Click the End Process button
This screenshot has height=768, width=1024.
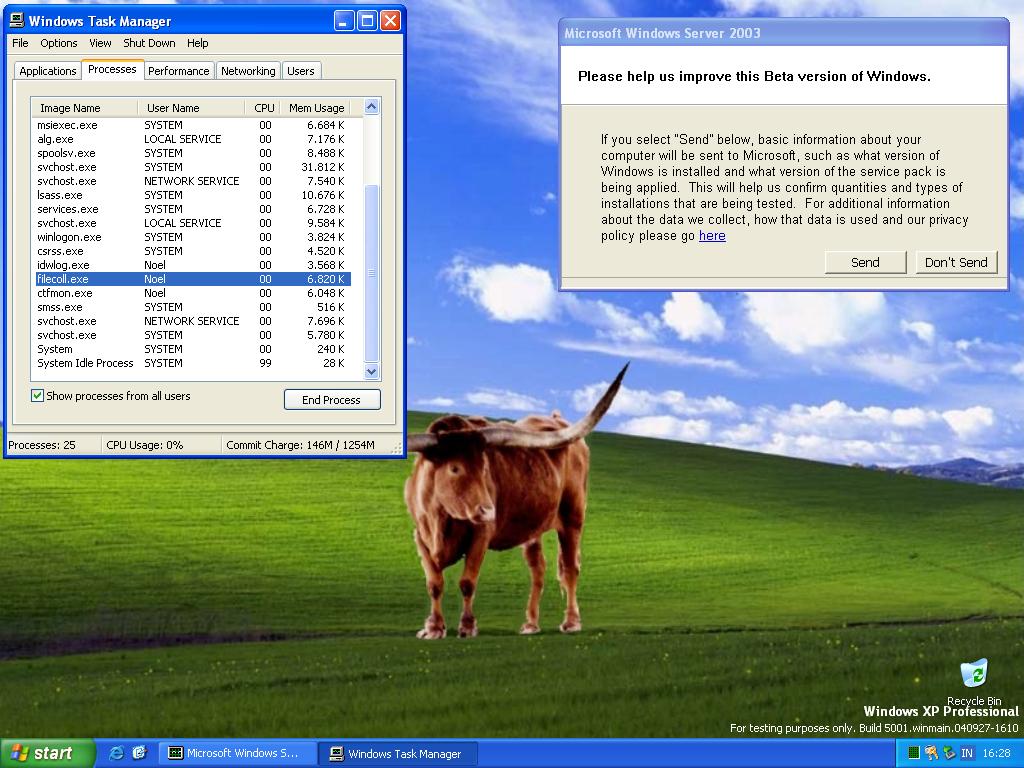[x=332, y=400]
